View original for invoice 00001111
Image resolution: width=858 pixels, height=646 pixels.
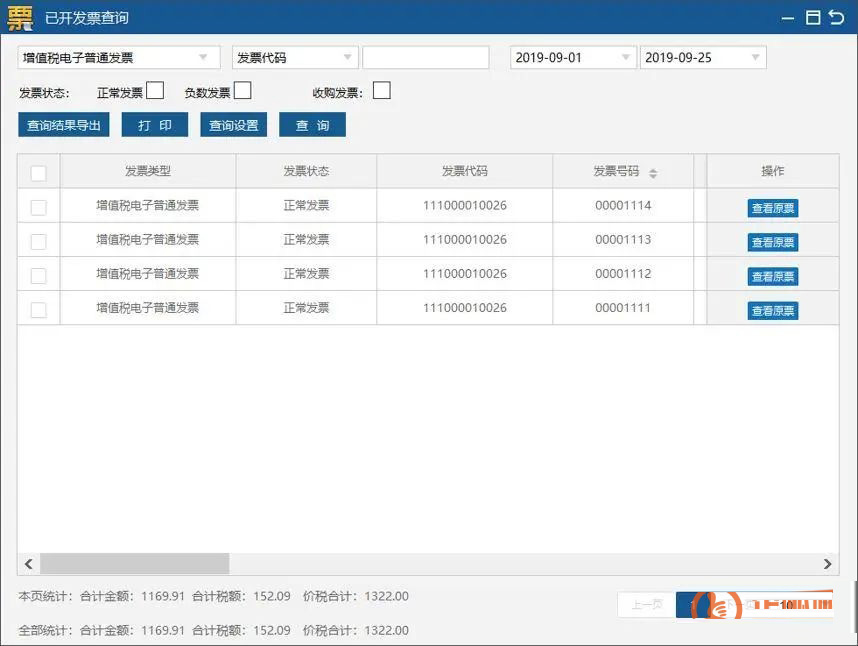pyautogui.click(x=773, y=310)
